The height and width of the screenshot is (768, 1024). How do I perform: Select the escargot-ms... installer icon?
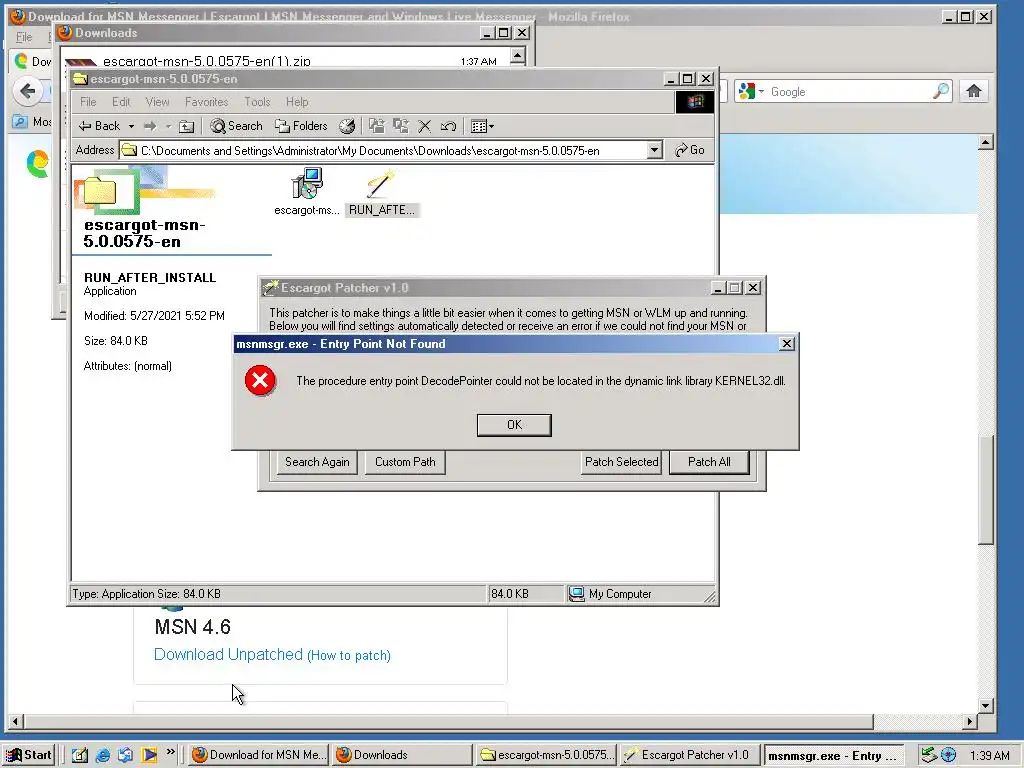click(306, 191)
